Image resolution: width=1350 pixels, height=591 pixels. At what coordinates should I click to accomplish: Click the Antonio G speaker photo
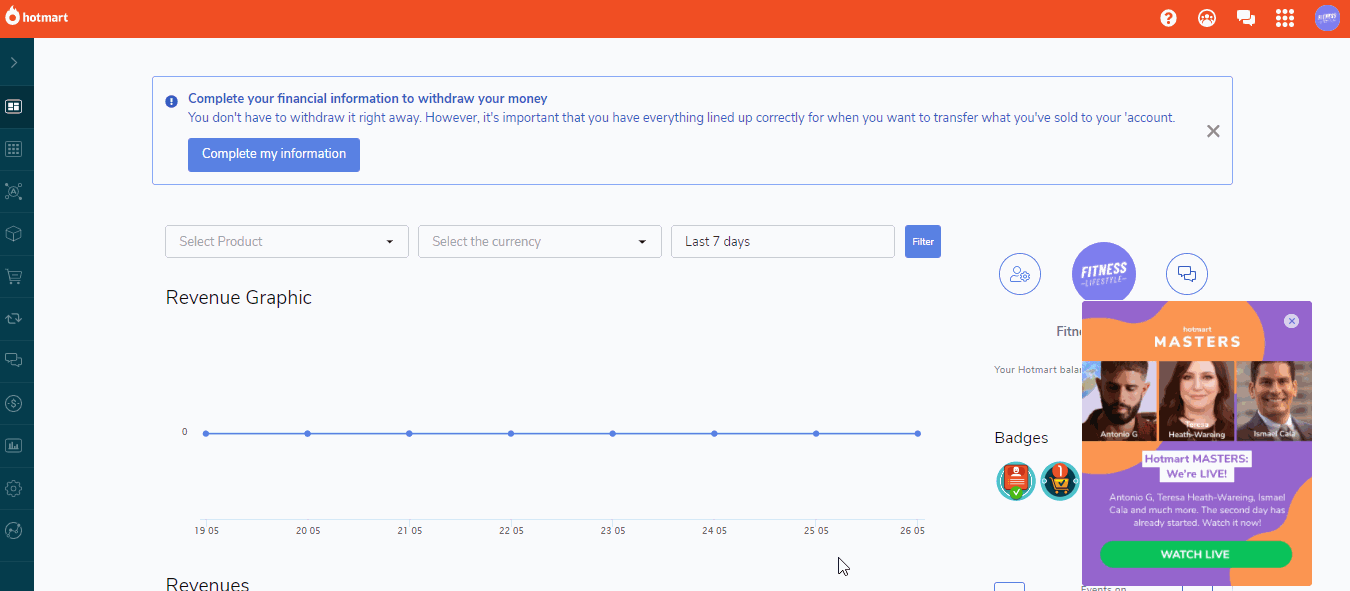1119,401
